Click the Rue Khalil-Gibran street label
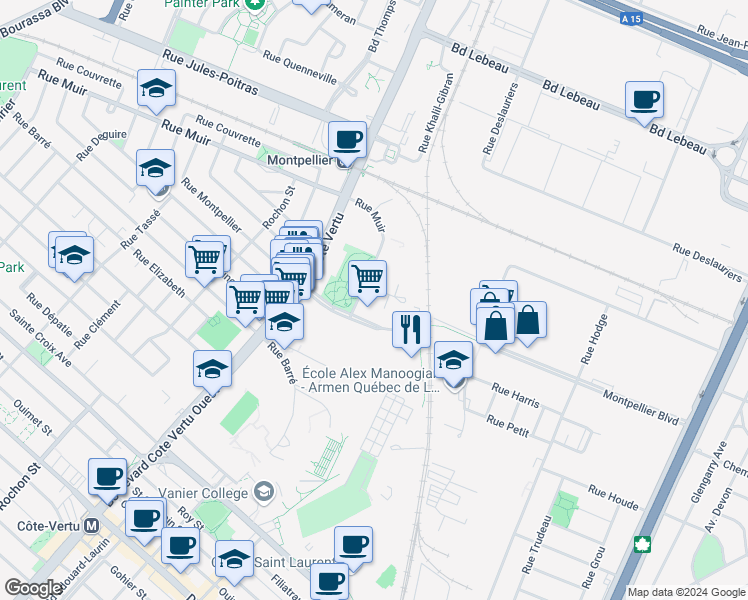Image resolution: width=748 pixels, height=600 pixels. point(436,113)
